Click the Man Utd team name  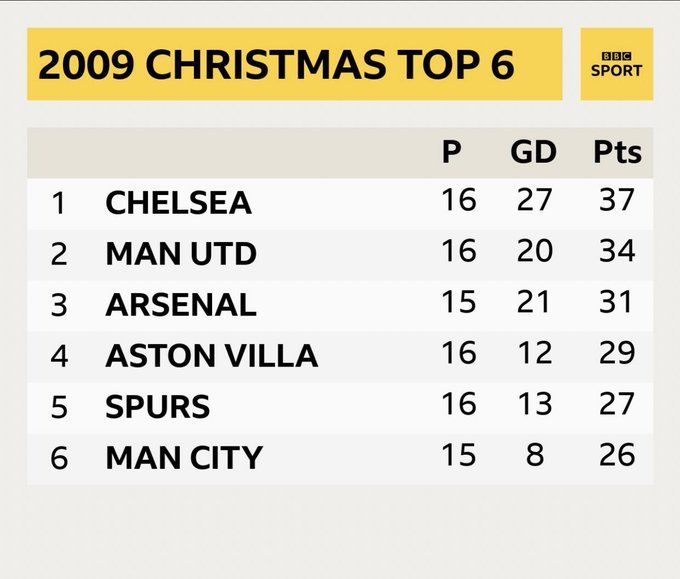181,254
